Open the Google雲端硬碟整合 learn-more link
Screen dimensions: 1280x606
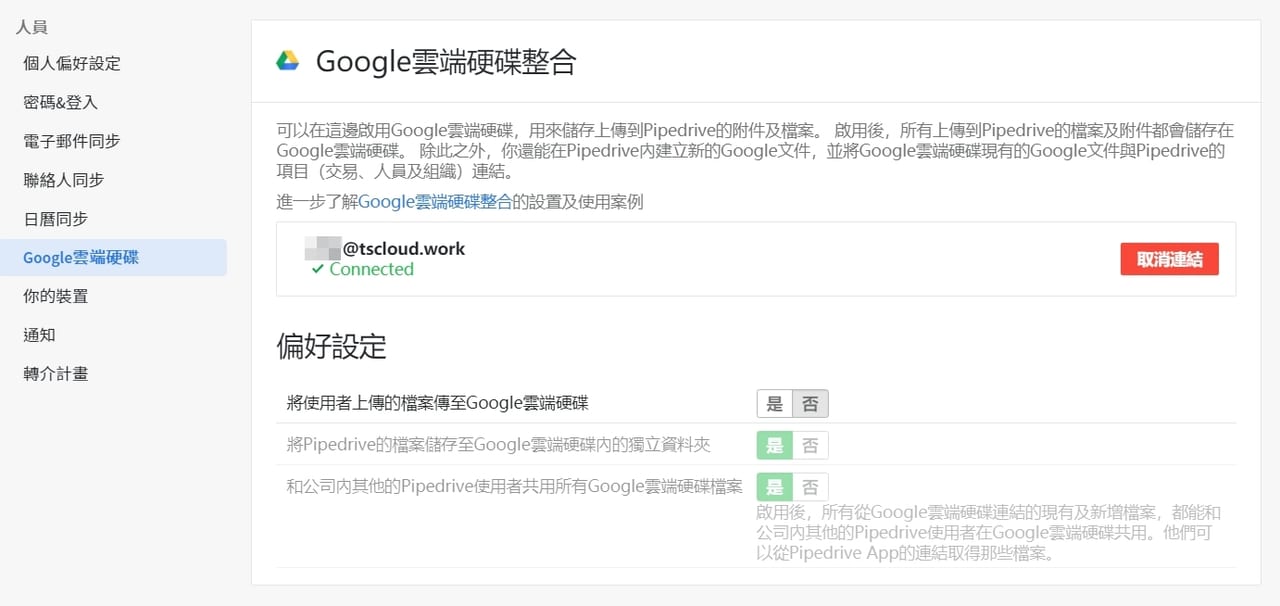435,202
